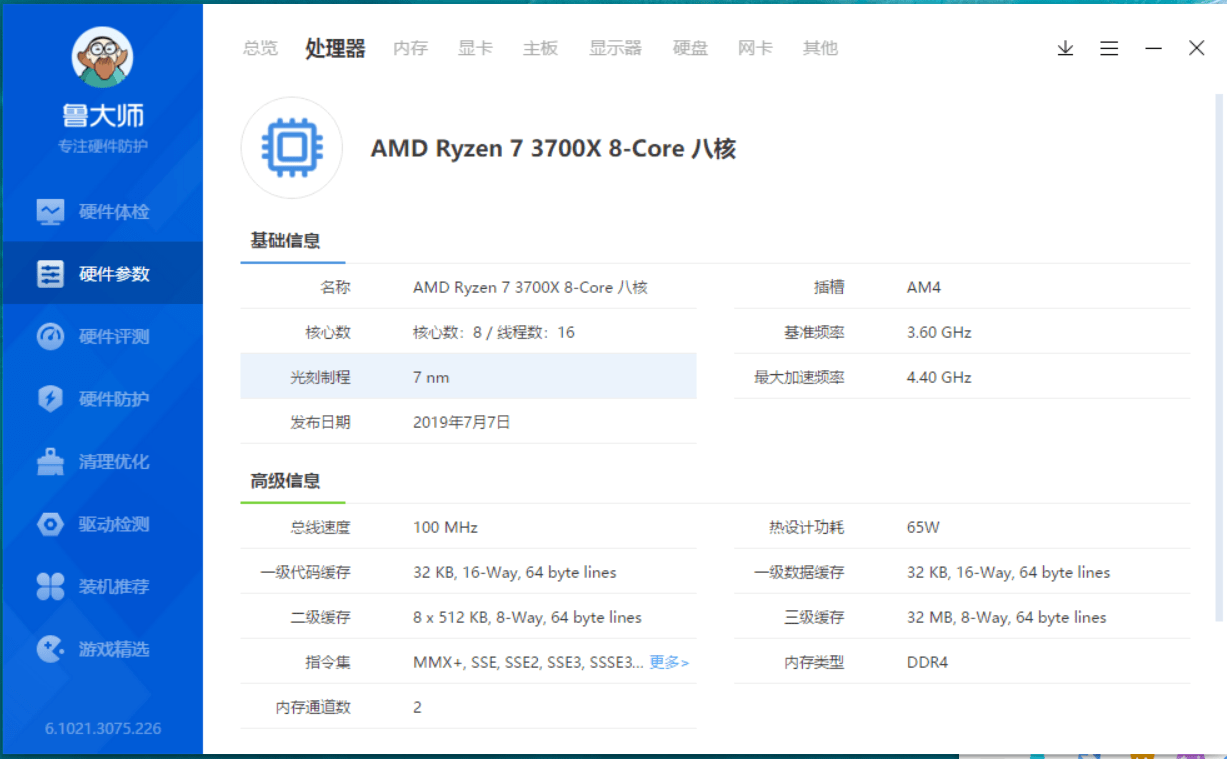Screen dimensions: 1227x759
Task: Open 驱动检测 sidebar item
Action: (x=102, y=524)
